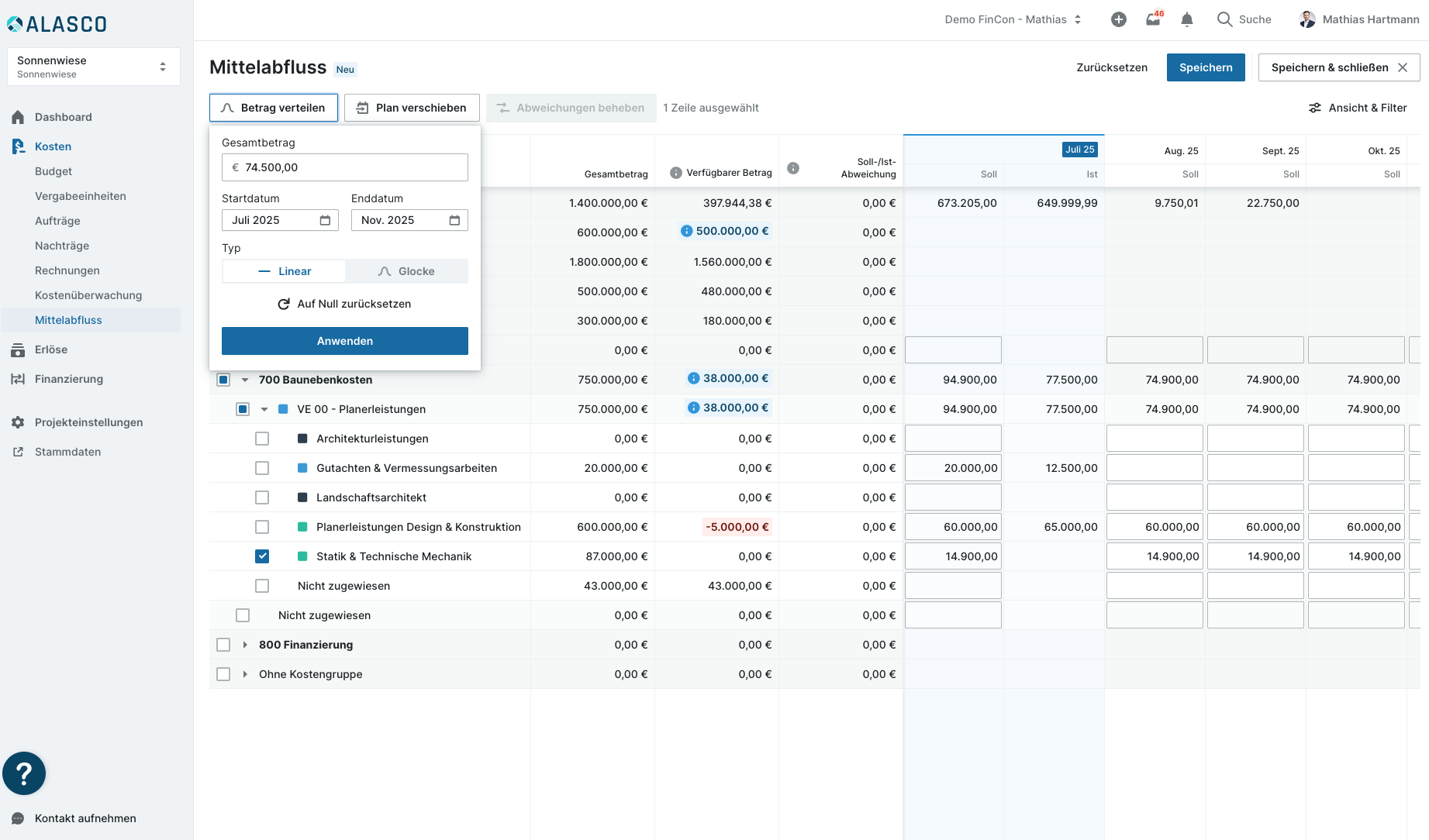Open the Sonnenwiese project selector
Viewport: 1429px width, 840px height.
click(x=94, y=67)
